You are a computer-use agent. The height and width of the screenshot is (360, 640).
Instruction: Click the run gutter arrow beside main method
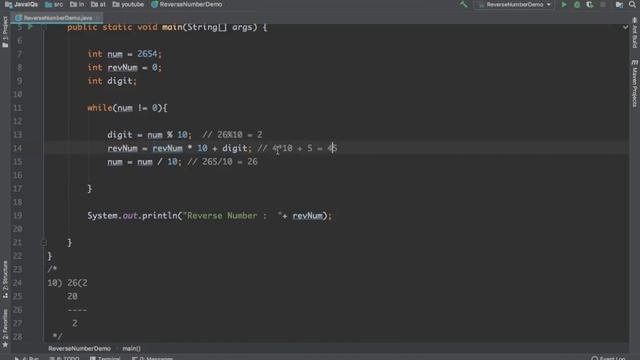point(30,27)
